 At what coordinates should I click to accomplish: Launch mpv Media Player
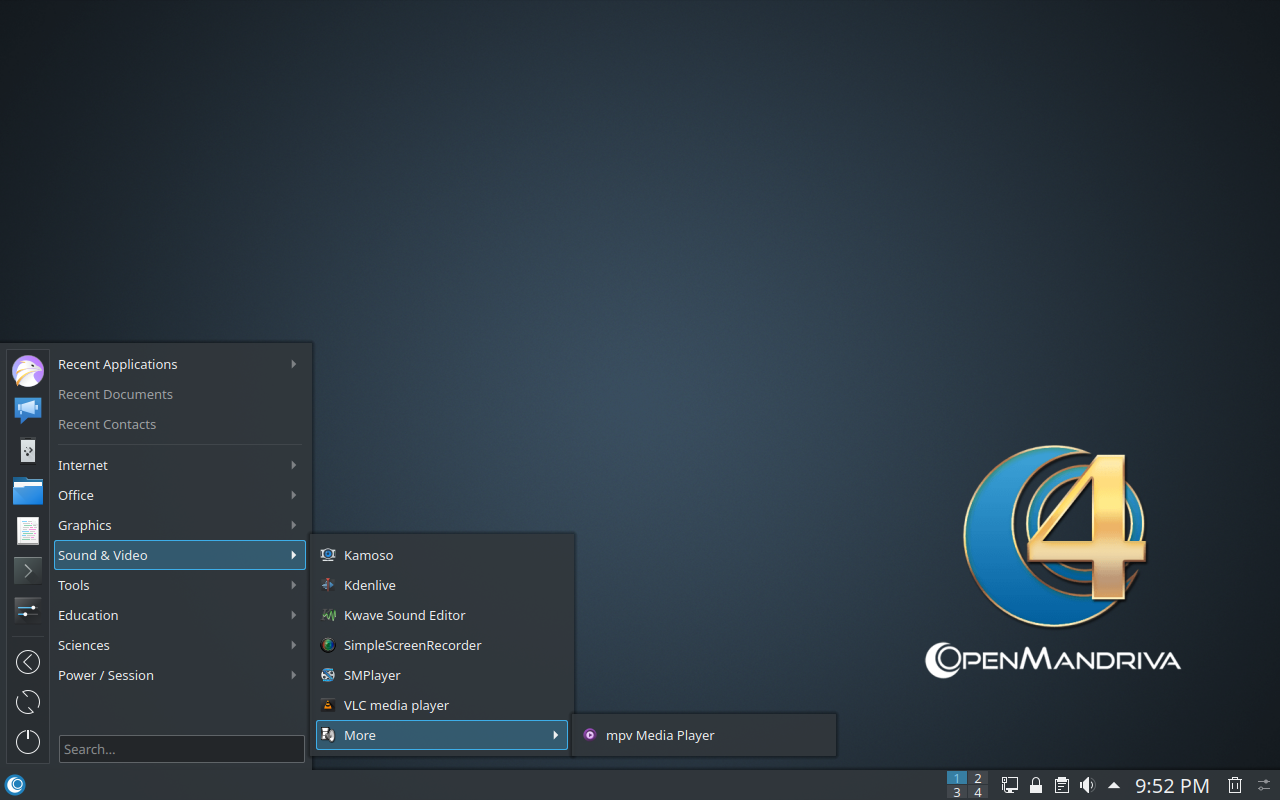tap(660, 735)
